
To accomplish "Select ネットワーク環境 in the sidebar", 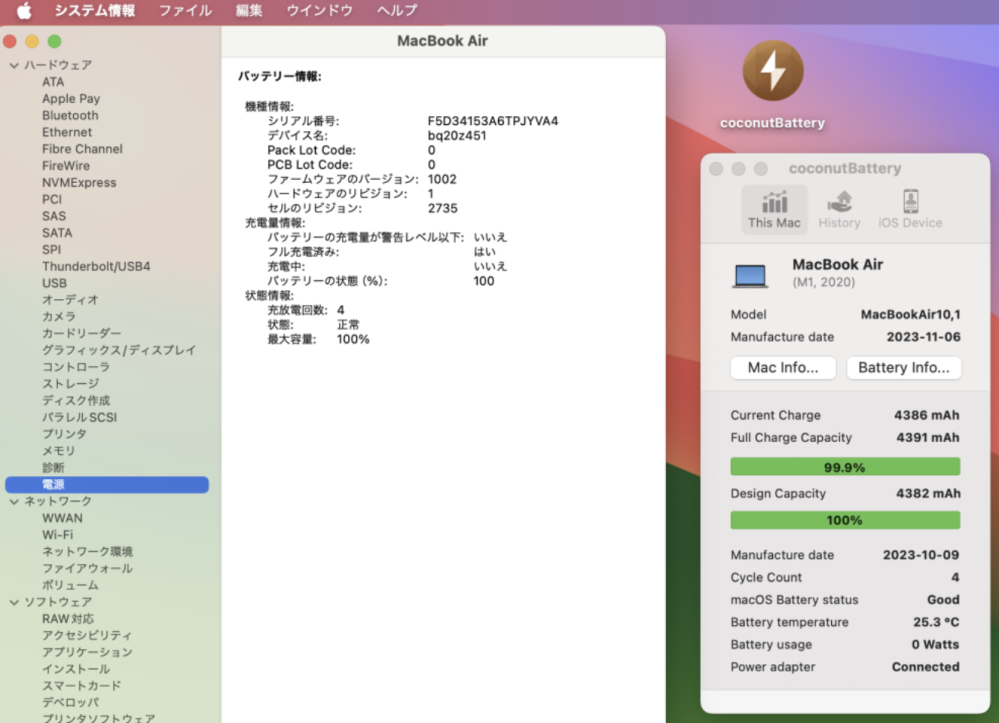I will coord(87,552).
